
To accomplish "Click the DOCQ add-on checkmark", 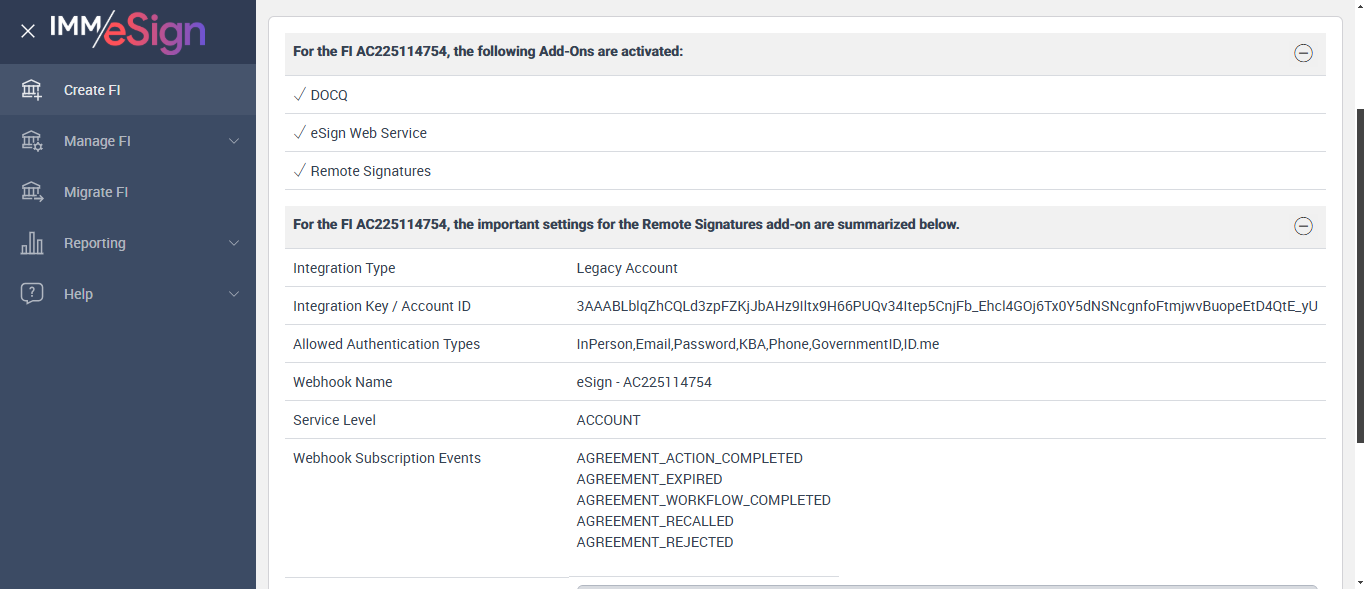I will point(299,95).
